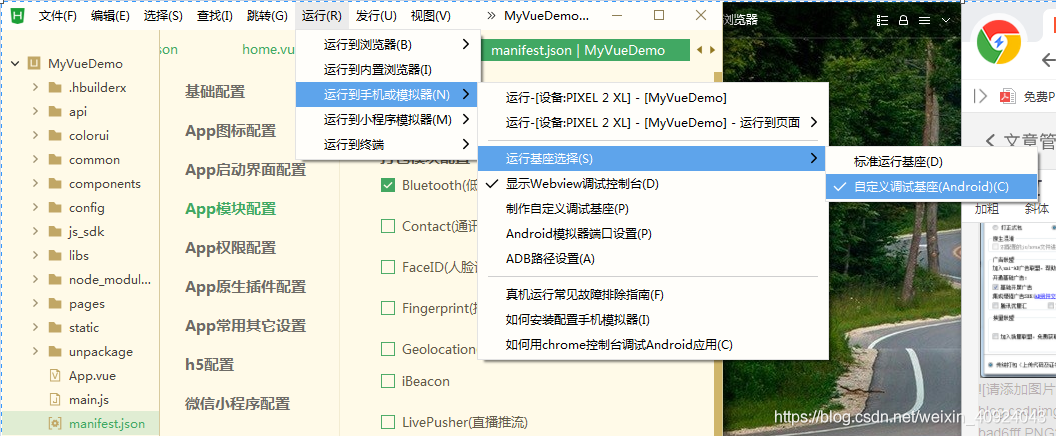Image resolution: width=1056 pixels, height=436 pixels.
Task: Enable the FaceID module checkbox
Action: (388, 268)
